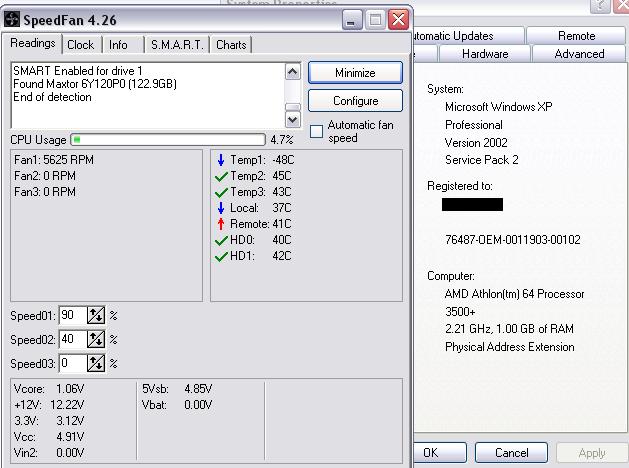This screenshot has width=629, height=468.
Task: Click the 'SMART Enabled for drive 1' line
Action: pyautogui.click(x=78, y=71)
